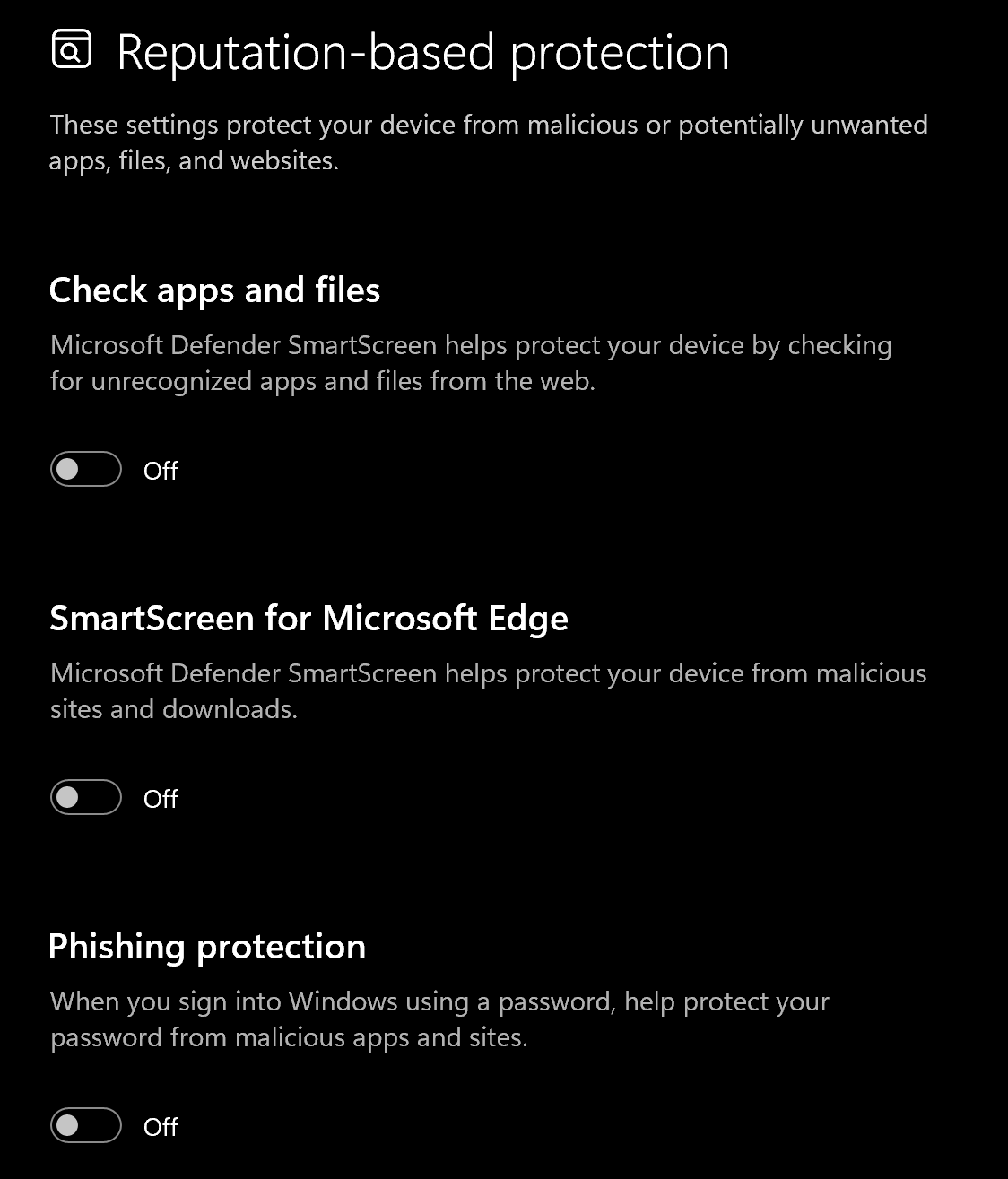Click "for unrecognized apps and files" text line
This screenshot has height=1179, width=1008.
coord(323,381)
